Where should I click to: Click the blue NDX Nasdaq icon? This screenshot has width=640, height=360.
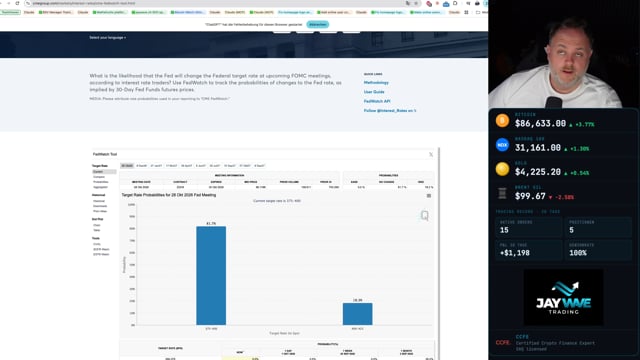click(502, 145)
